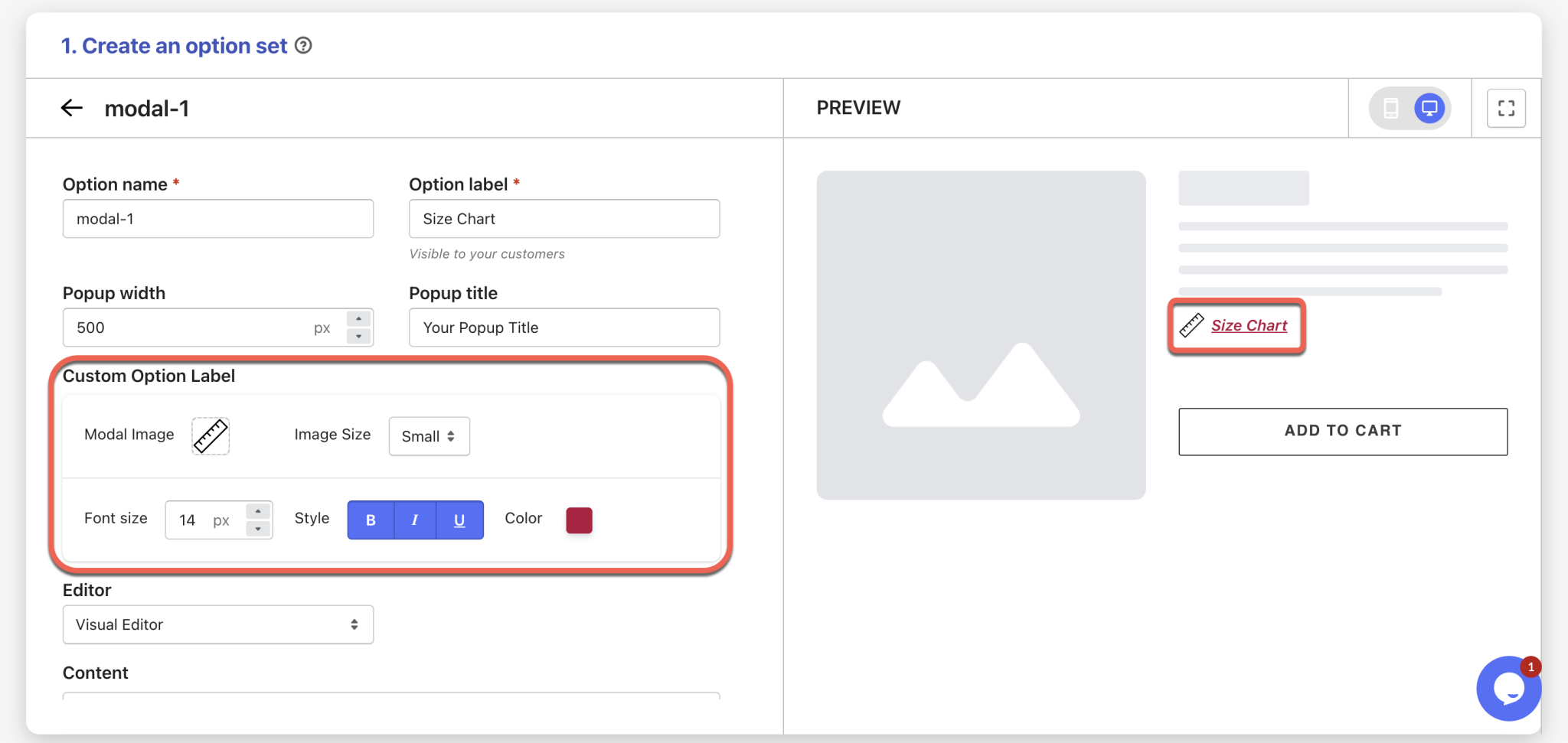Switch preview to mobile view

[1392, 108]
